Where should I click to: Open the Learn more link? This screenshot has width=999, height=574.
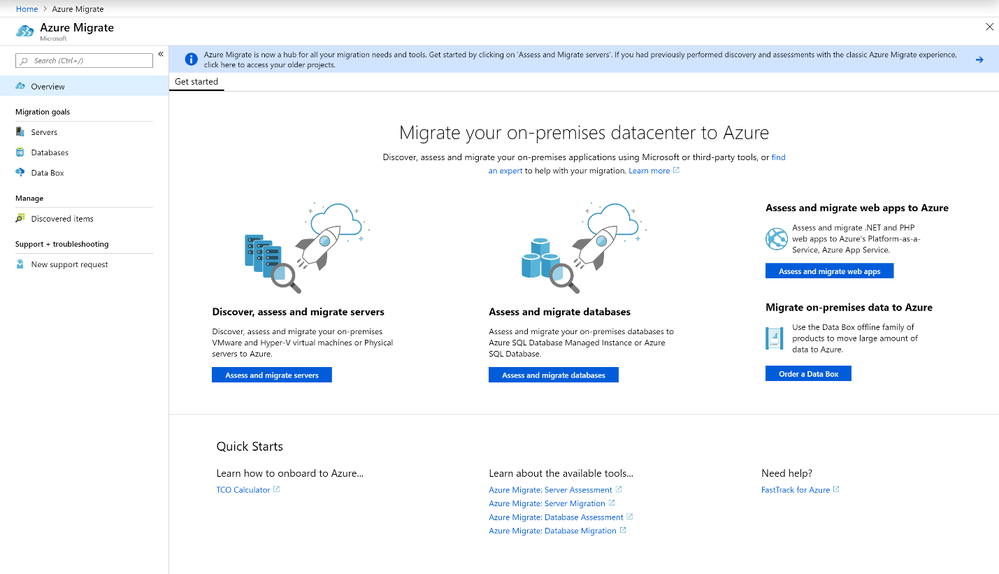649,171
